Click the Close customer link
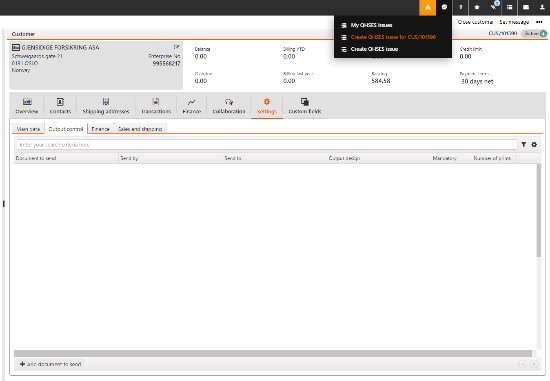The width and height of the screenshot is (550, 381). point(475,22)
